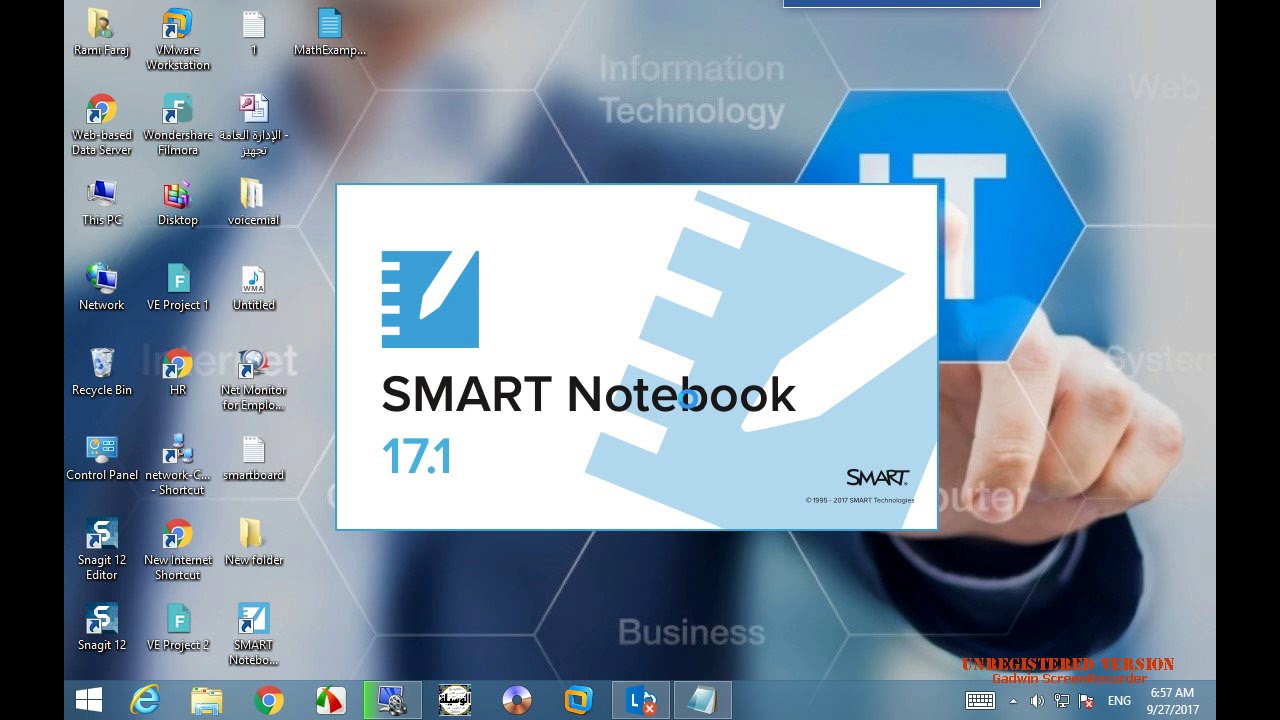This screenshot has height=720, width=1280.
Task: Open the Action Center flag icon
Action: coord(1085,701)
